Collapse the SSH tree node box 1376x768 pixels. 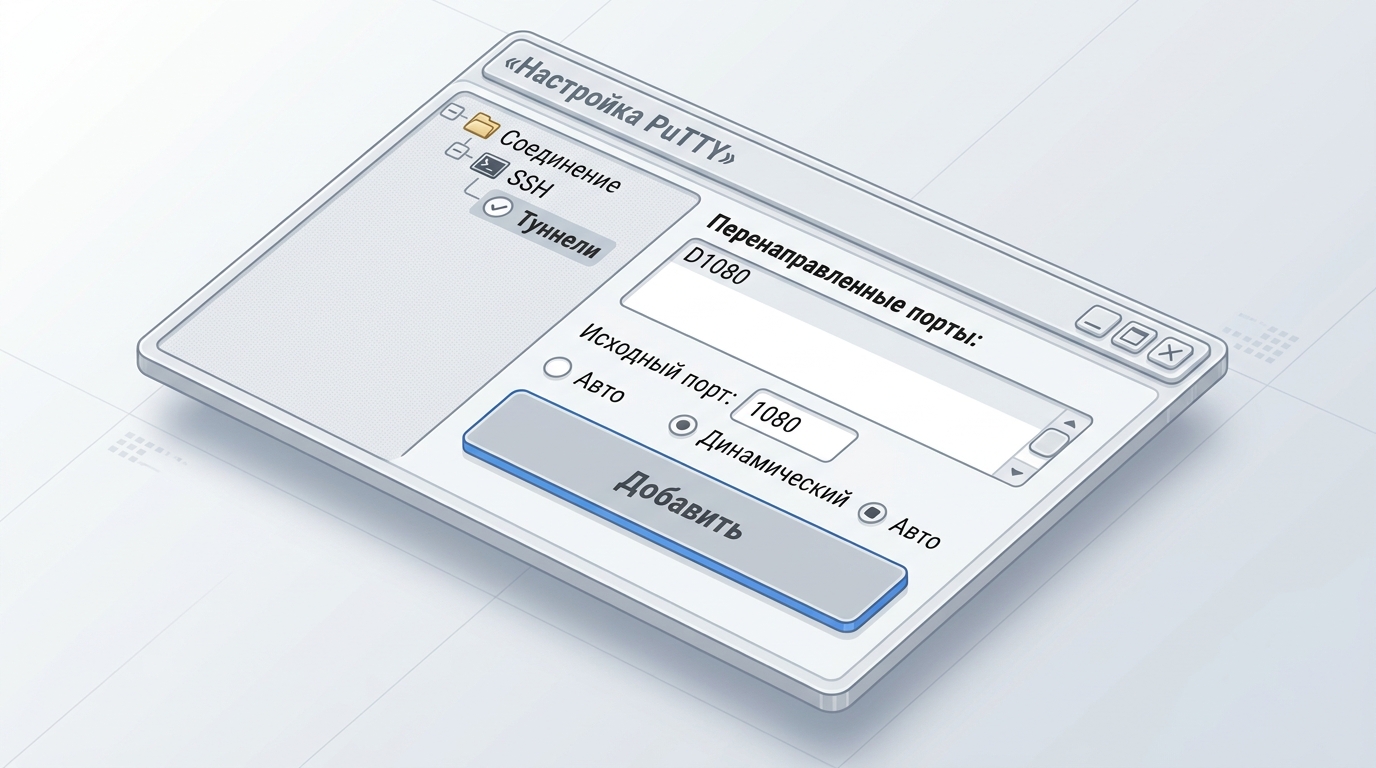pyautogui.click(x=457, y=152)
